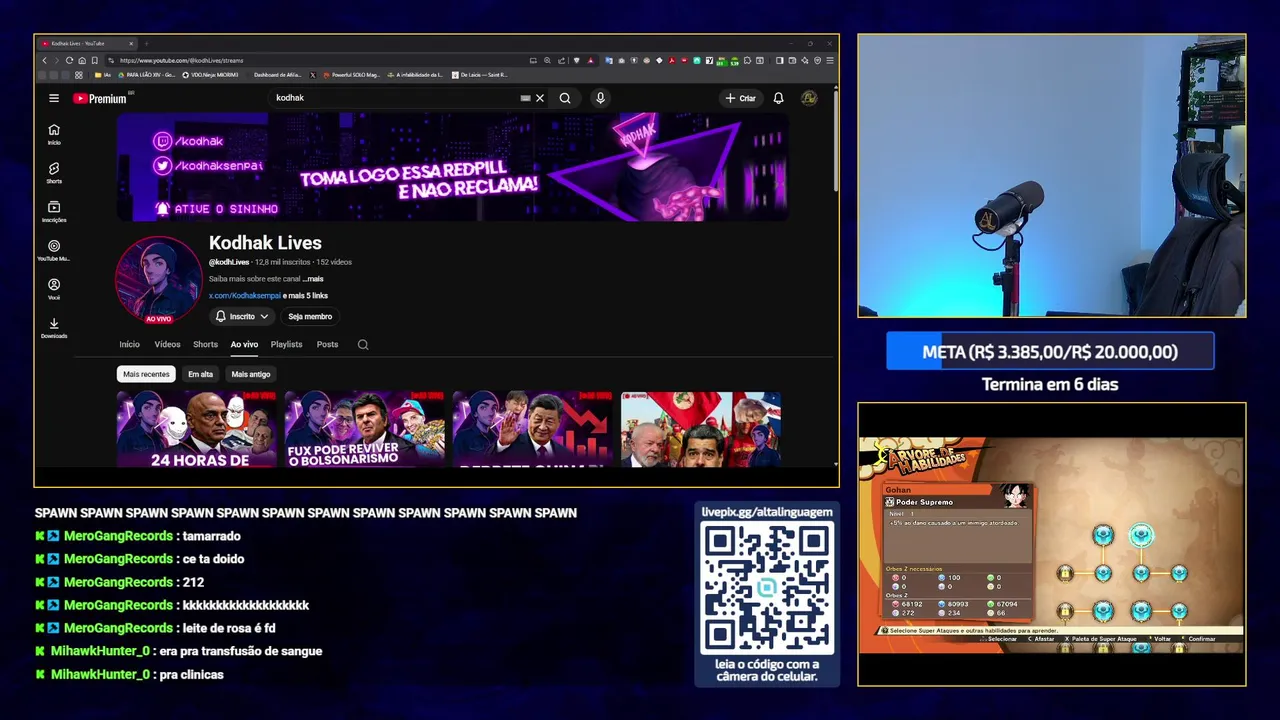Switch to the Playlists tab
Screen dimensions: 1280x720
click(286, 344)
